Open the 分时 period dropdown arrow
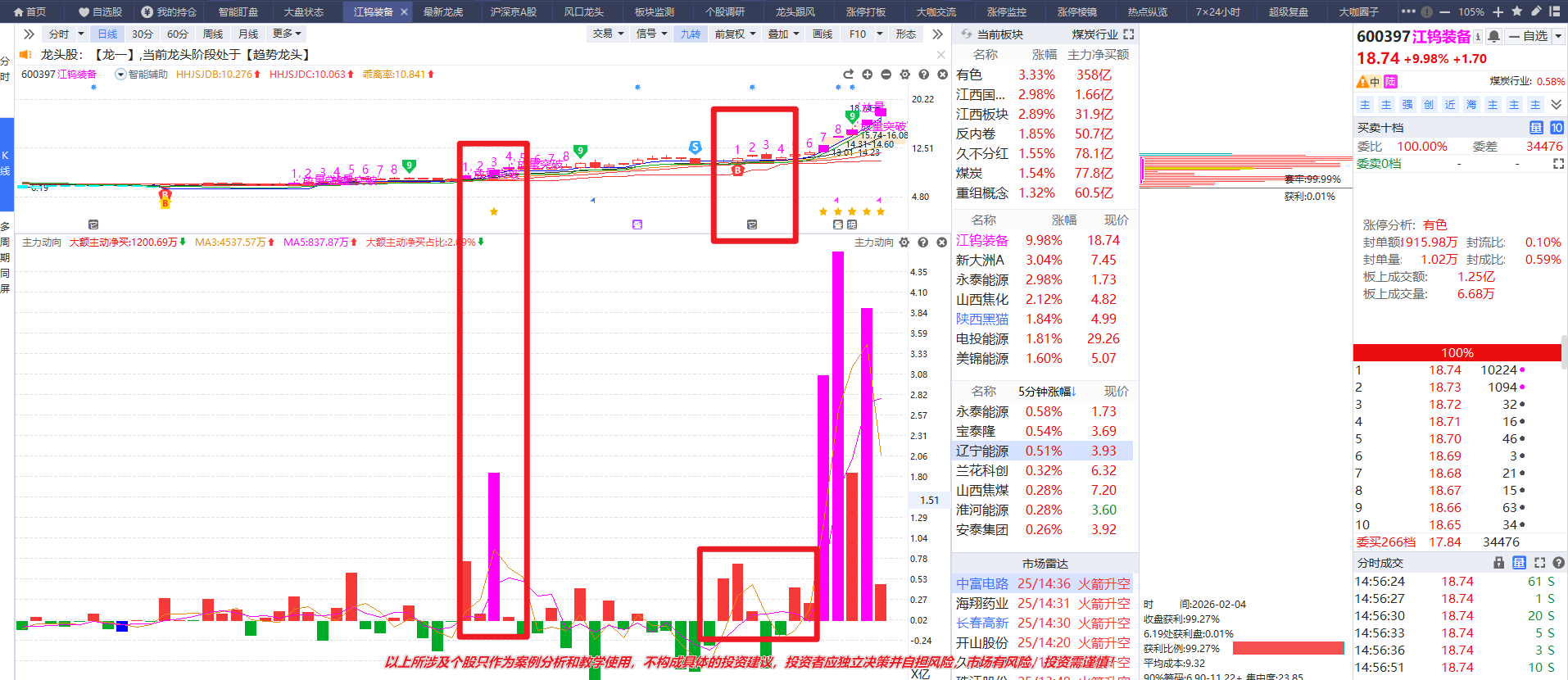This screenshot has height=680, width=1568. click(x=80, y=34)
